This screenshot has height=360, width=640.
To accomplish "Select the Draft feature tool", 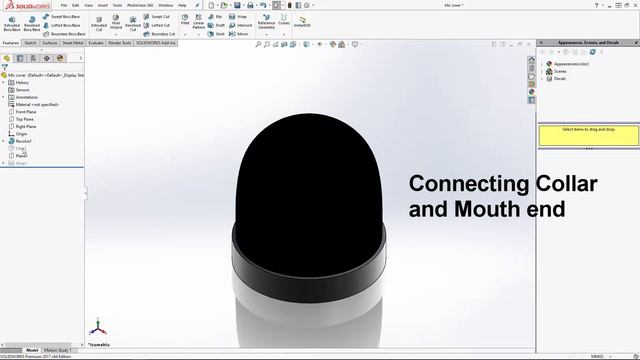I will point(216,25).
